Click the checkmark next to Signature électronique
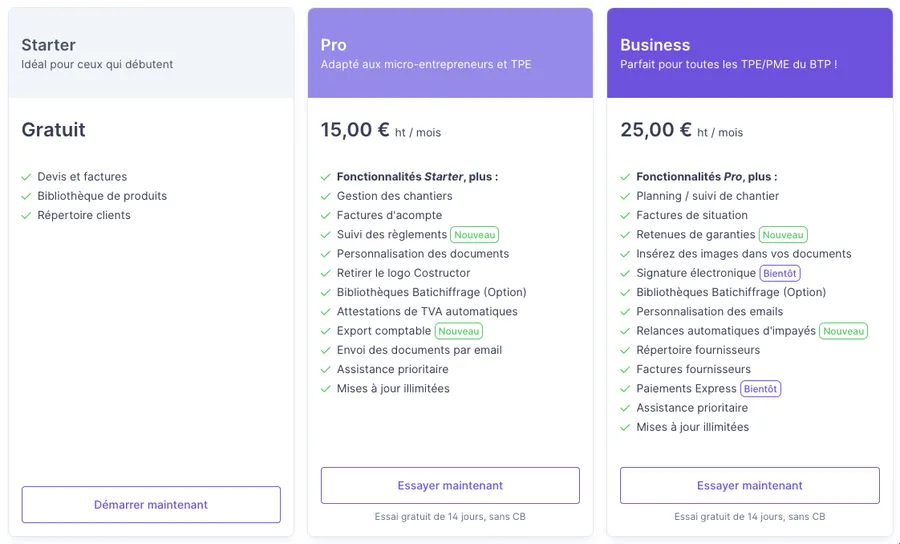This screenshot has height=544, width=900. point(625,274)
